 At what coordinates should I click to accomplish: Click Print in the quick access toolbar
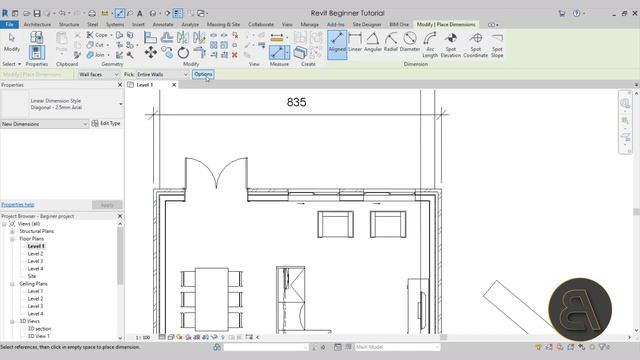pyautogui.click(x=92, y=13)
